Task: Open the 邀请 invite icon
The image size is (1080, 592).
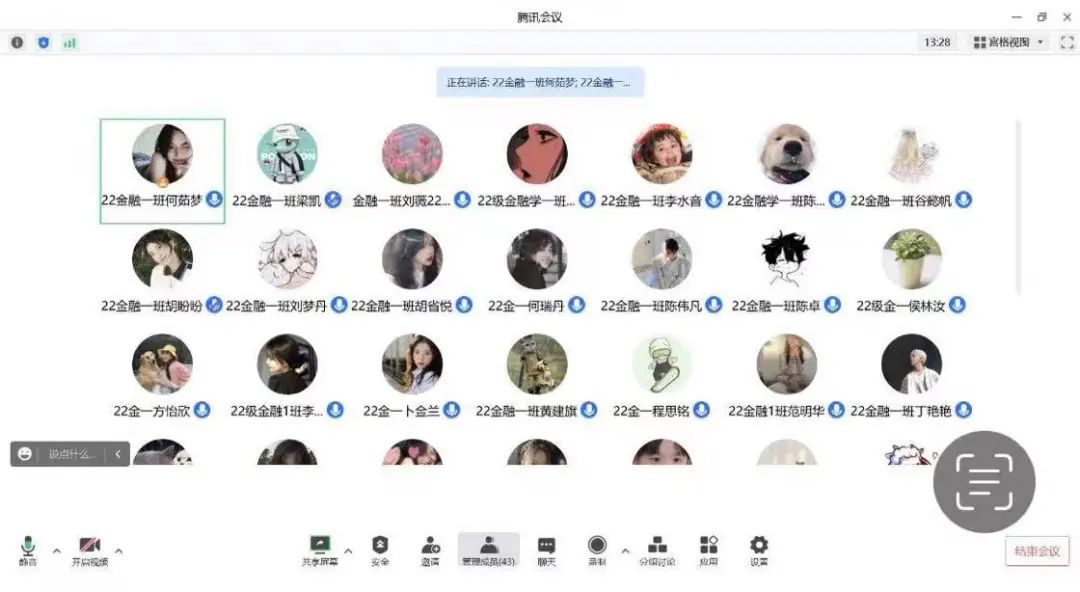Action: click(430, 551)
